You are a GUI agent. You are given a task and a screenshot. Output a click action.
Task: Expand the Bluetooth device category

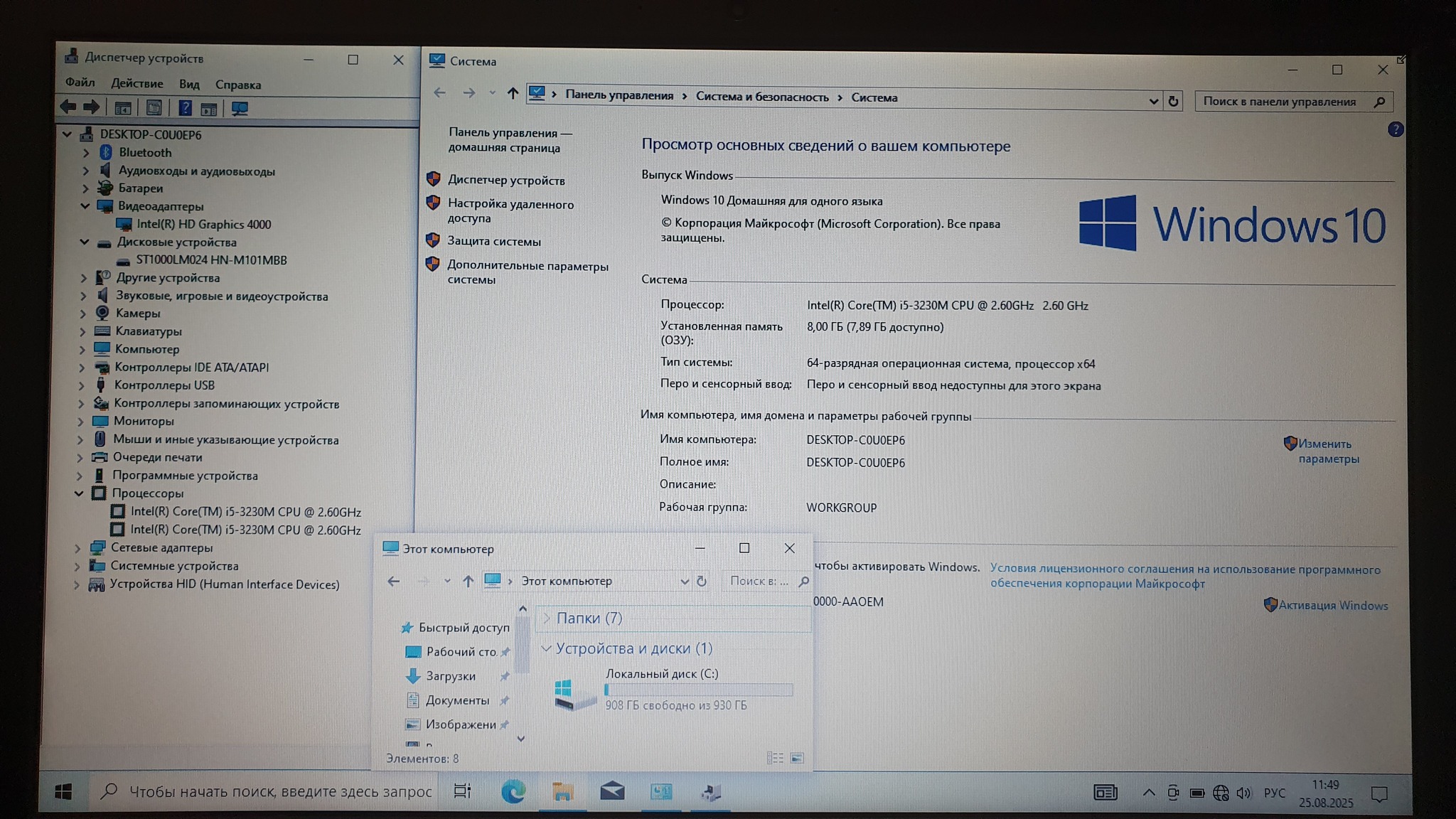pyautogui.click(x=86, y=153)
